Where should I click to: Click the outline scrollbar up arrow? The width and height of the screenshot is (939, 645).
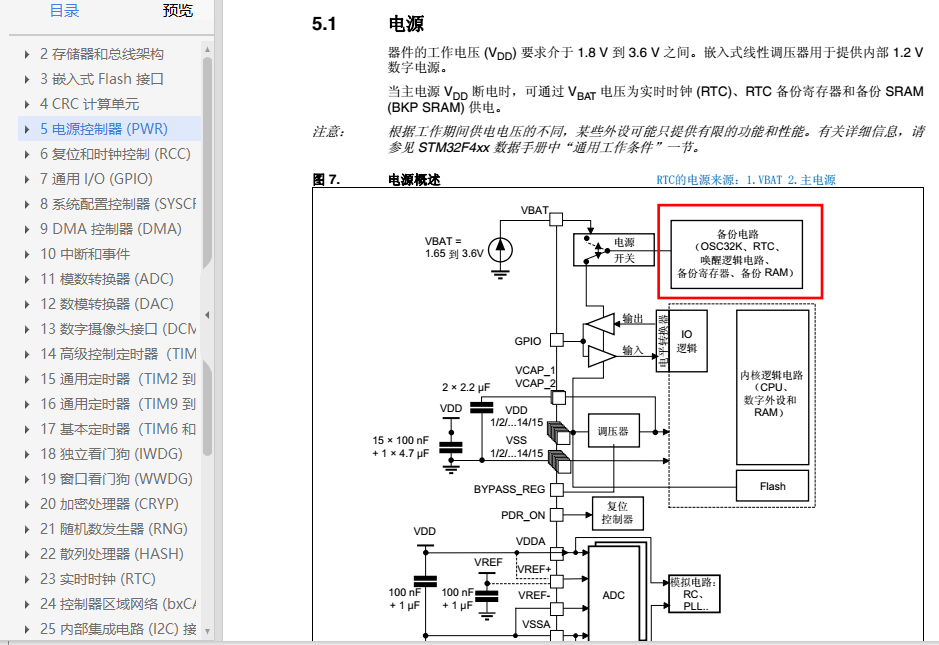207,50
